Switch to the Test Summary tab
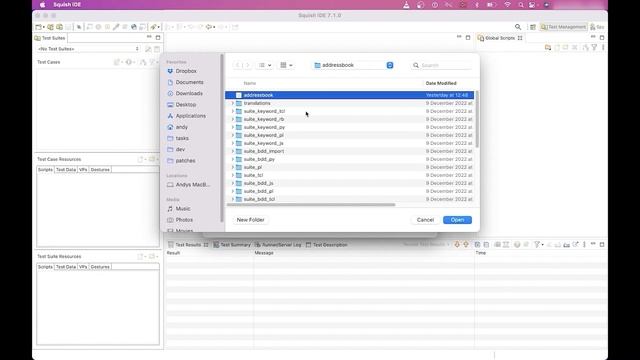This screenshot has height=360, width=640. pyautogui.click(x=232, y=244)
